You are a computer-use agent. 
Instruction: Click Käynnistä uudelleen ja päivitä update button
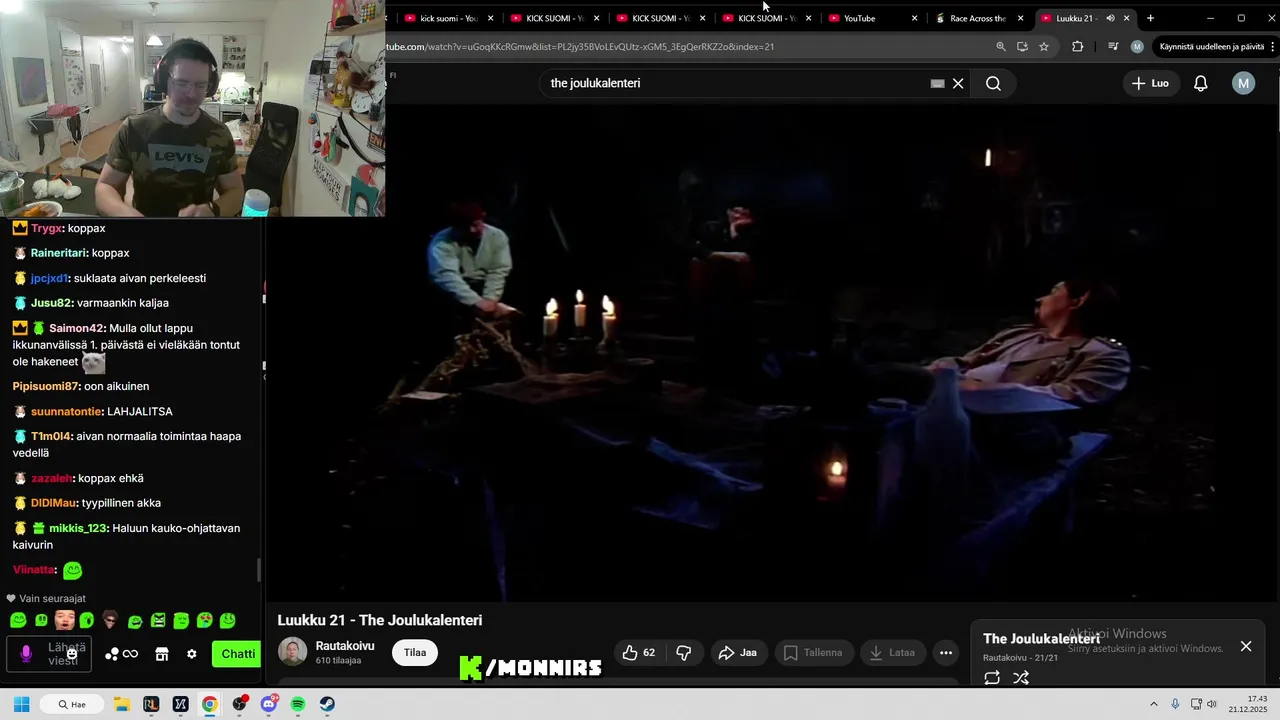(1213, 46)
